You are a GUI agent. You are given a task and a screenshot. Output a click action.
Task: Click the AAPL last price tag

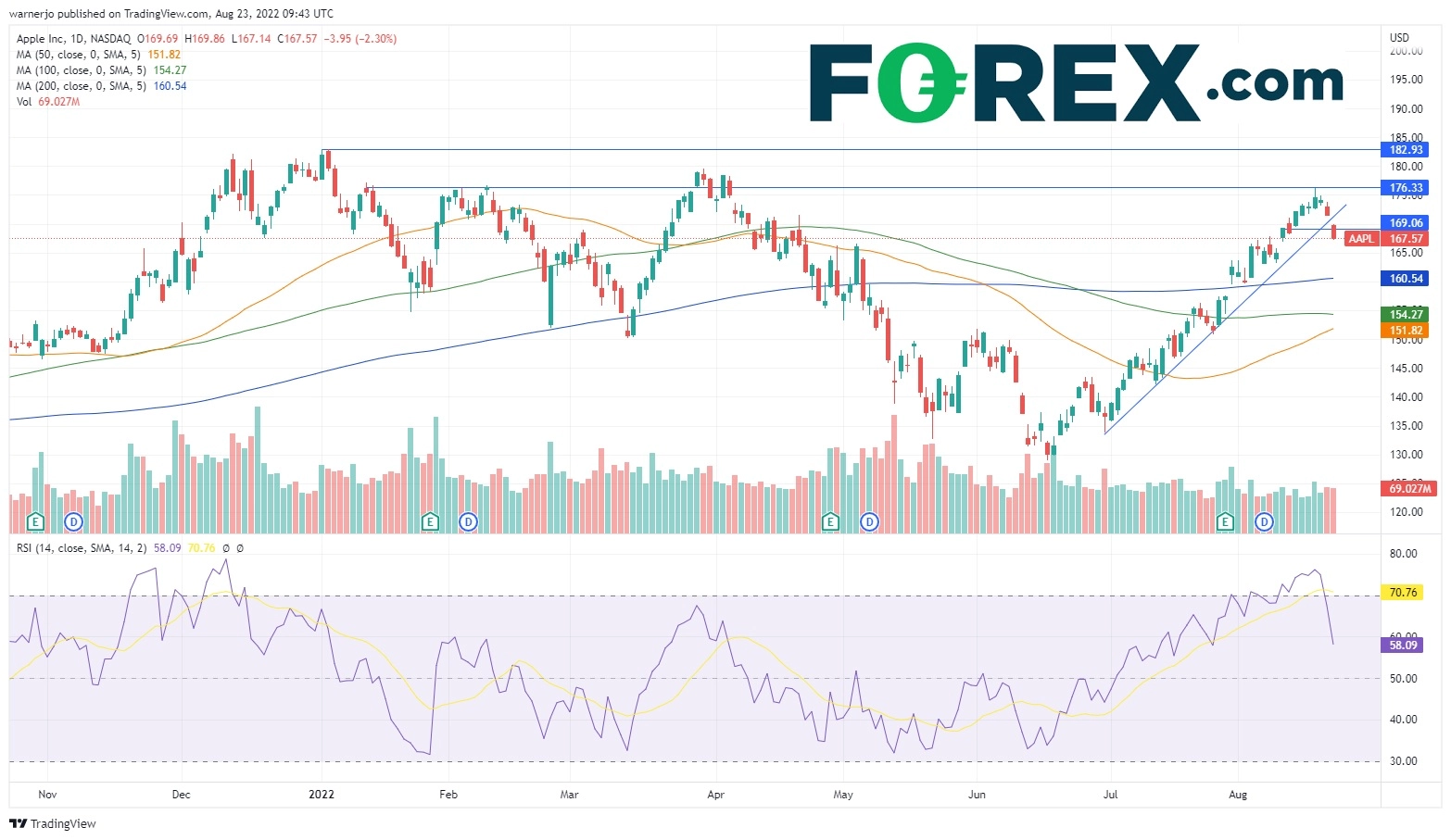1361,239
